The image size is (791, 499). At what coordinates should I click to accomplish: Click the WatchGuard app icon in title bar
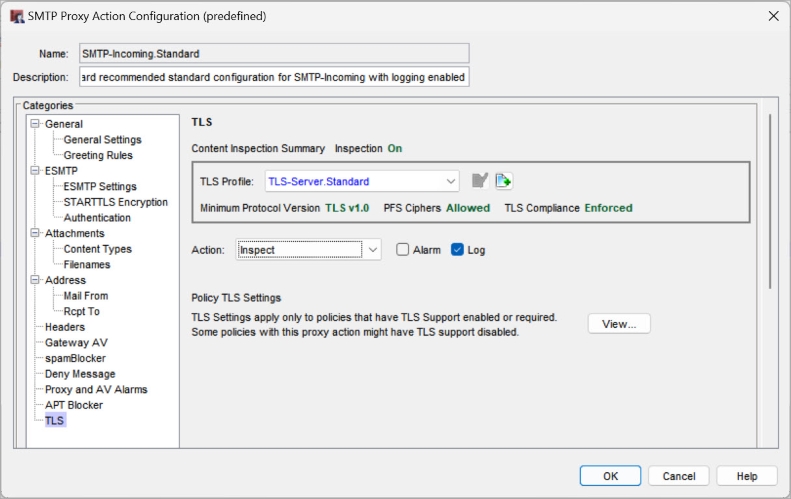pyautogui.click(x=17, y=16)
